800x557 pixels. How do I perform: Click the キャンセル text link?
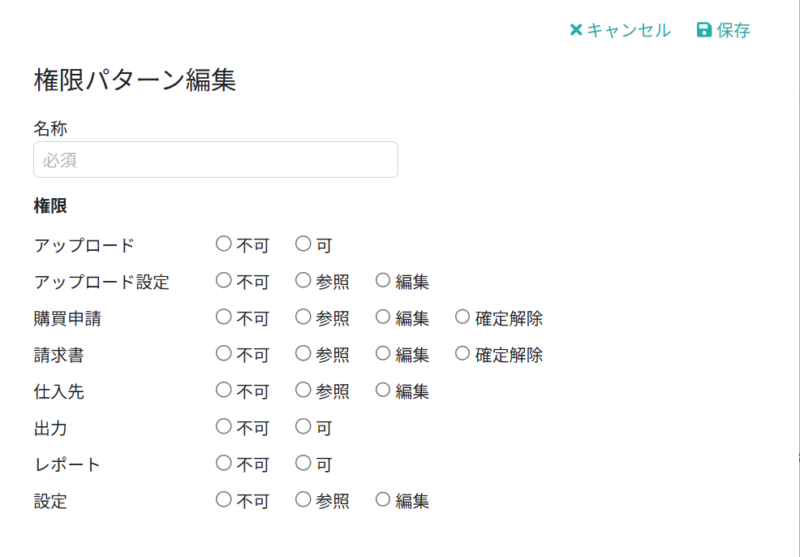tap(629, 30)
